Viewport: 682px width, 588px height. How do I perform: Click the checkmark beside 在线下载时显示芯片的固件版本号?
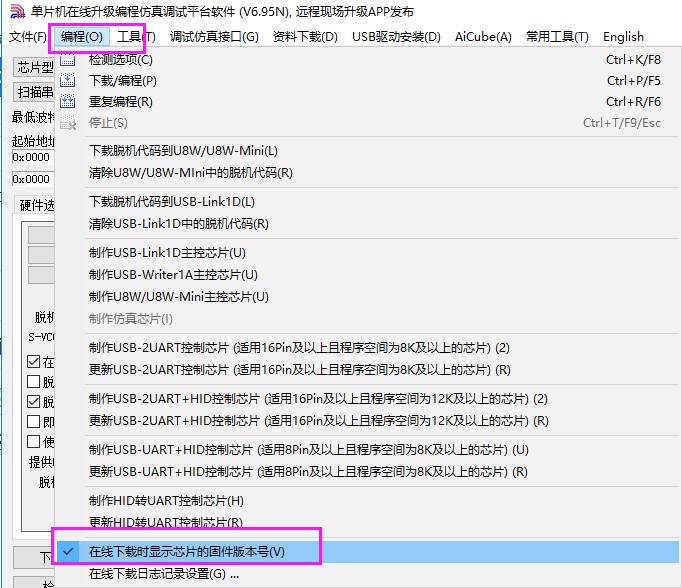click(68, 551)
